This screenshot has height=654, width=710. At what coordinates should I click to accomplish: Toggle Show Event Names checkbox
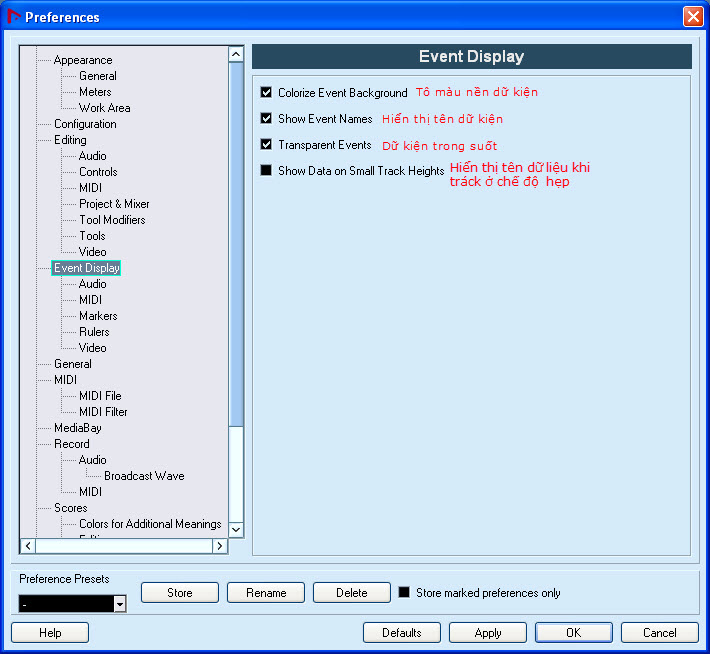(x=266, y=118)
